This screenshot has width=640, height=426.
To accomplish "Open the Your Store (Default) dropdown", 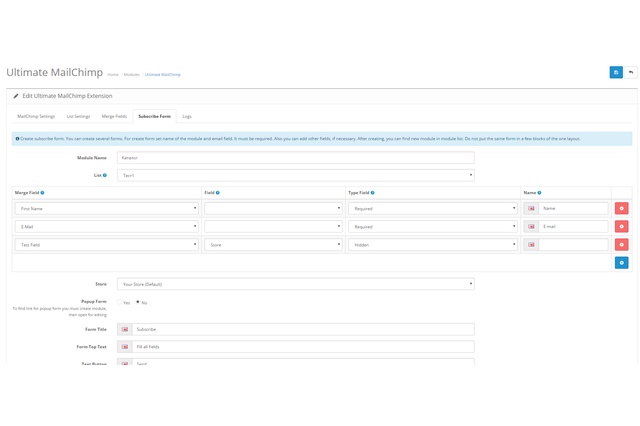I will (x=296, y=284).
